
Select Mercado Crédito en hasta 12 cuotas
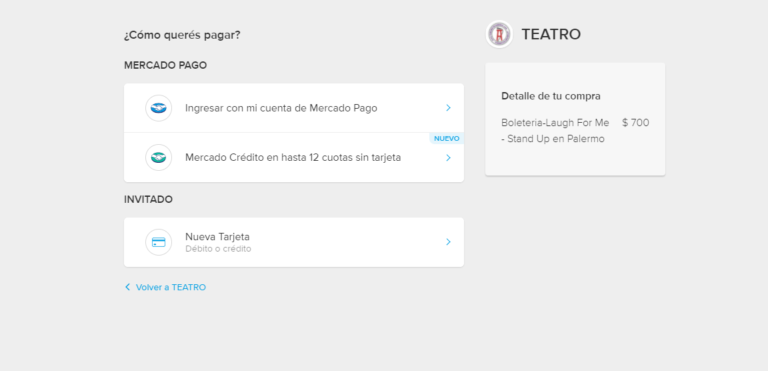pos(294,157)
